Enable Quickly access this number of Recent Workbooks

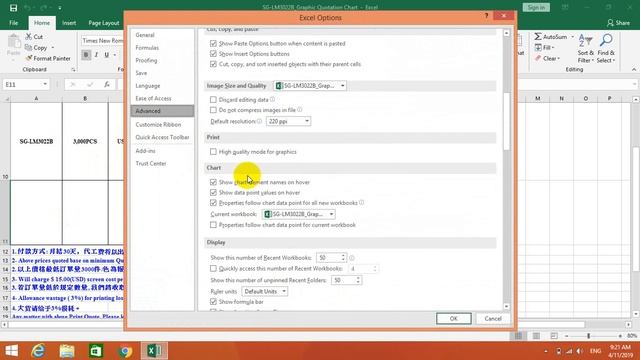213,269
